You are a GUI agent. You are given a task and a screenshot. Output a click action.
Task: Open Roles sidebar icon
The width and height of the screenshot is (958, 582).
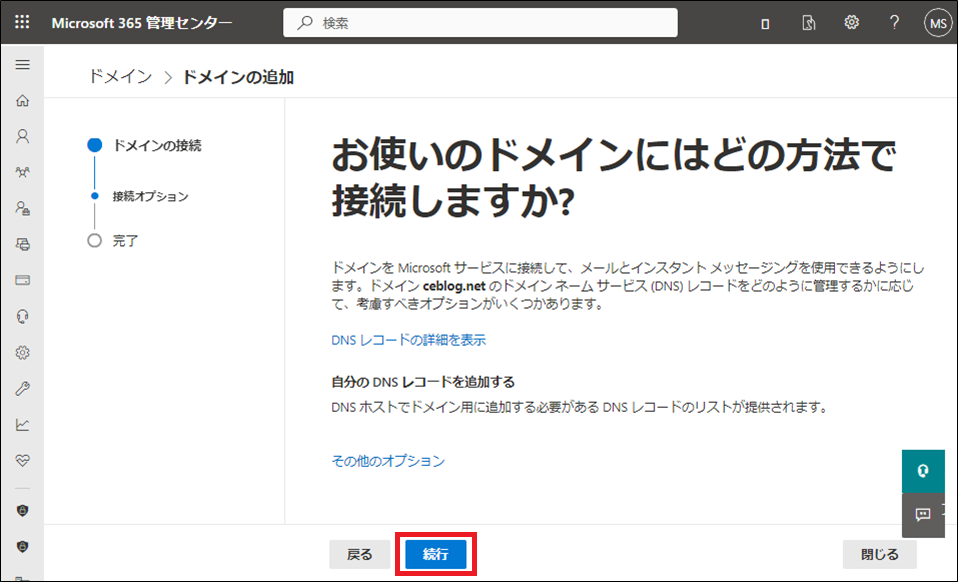tap(23, 208)
